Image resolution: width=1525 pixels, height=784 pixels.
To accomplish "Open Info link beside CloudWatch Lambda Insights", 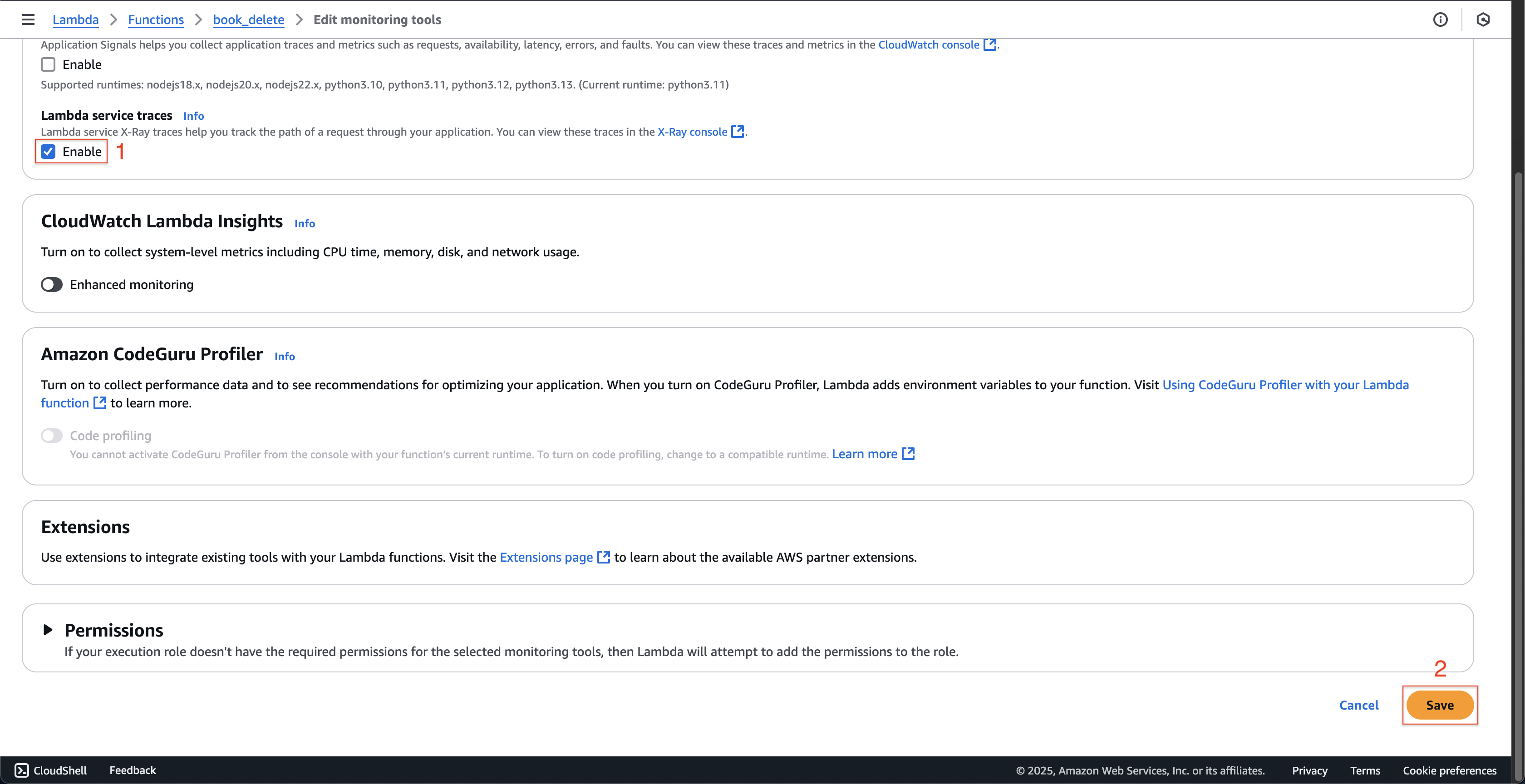I will click(305, 224).
